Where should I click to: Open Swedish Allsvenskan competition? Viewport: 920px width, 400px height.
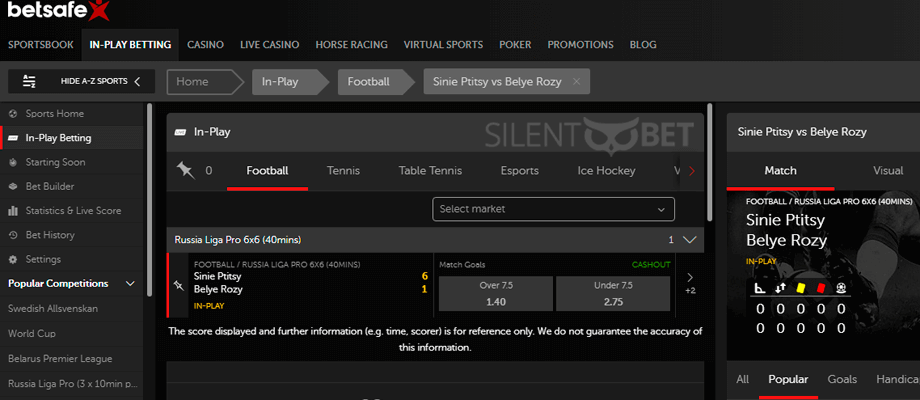point(53,309)
